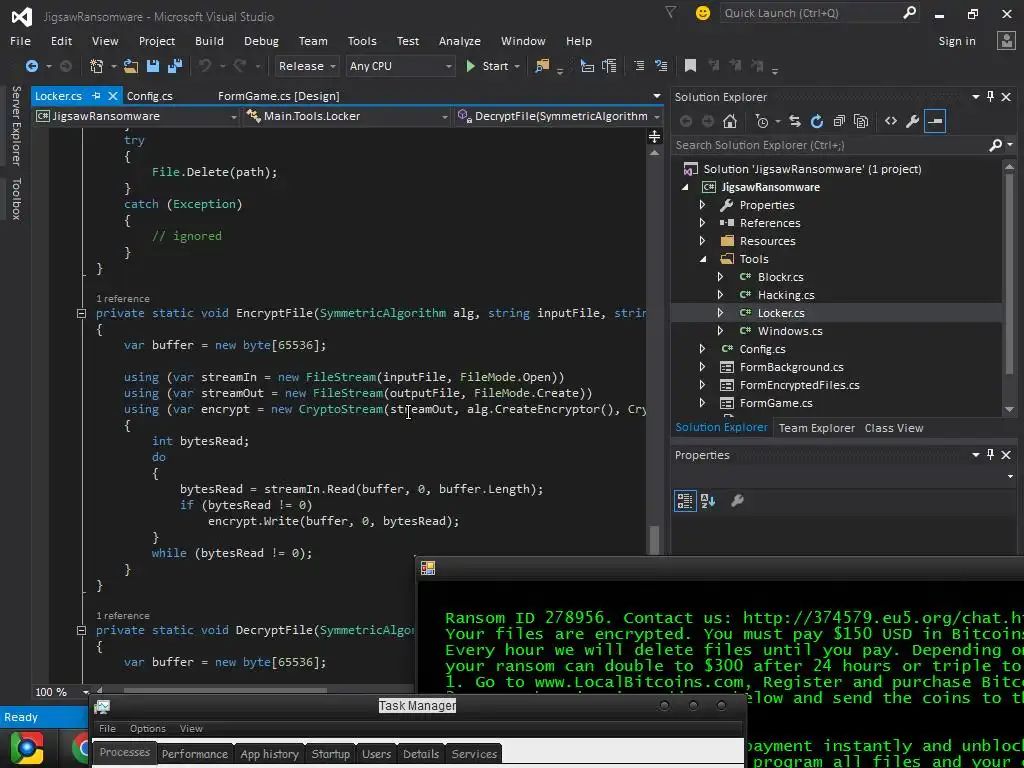Image resolution: width=1024 pixels, height=768 pixels.
Task: Click Sign in
Action: coord(957,41)
